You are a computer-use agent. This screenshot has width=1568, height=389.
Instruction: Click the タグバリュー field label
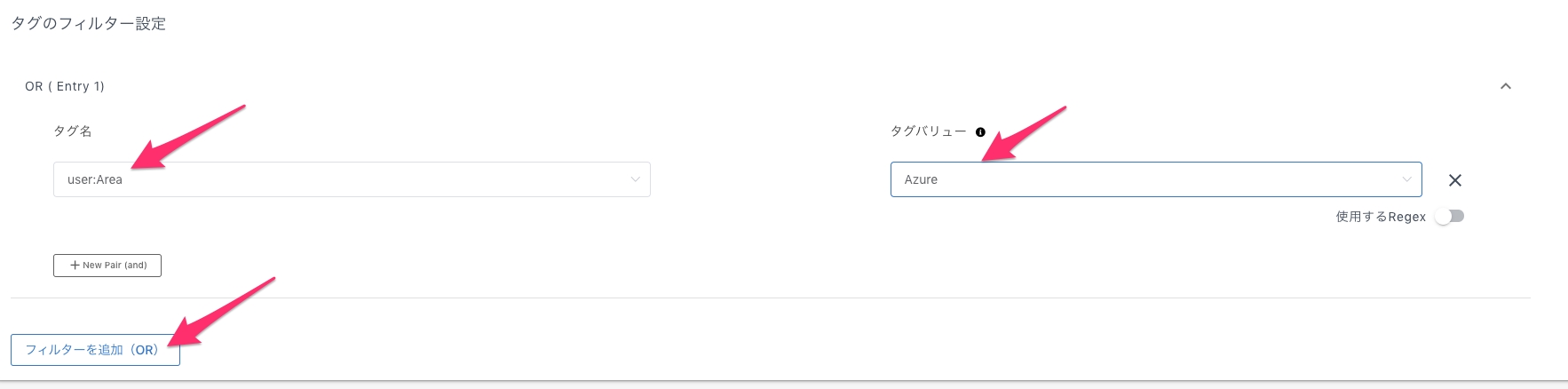[929, 131]
